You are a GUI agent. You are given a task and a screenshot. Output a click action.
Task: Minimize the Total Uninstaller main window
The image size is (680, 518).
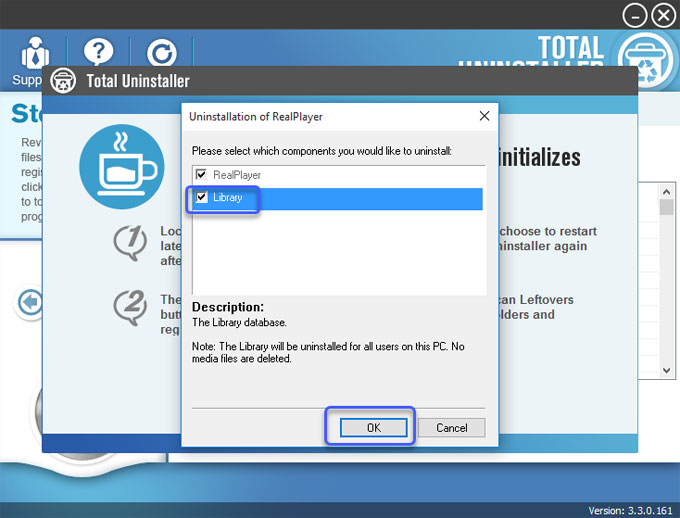(x=635, y=16)
